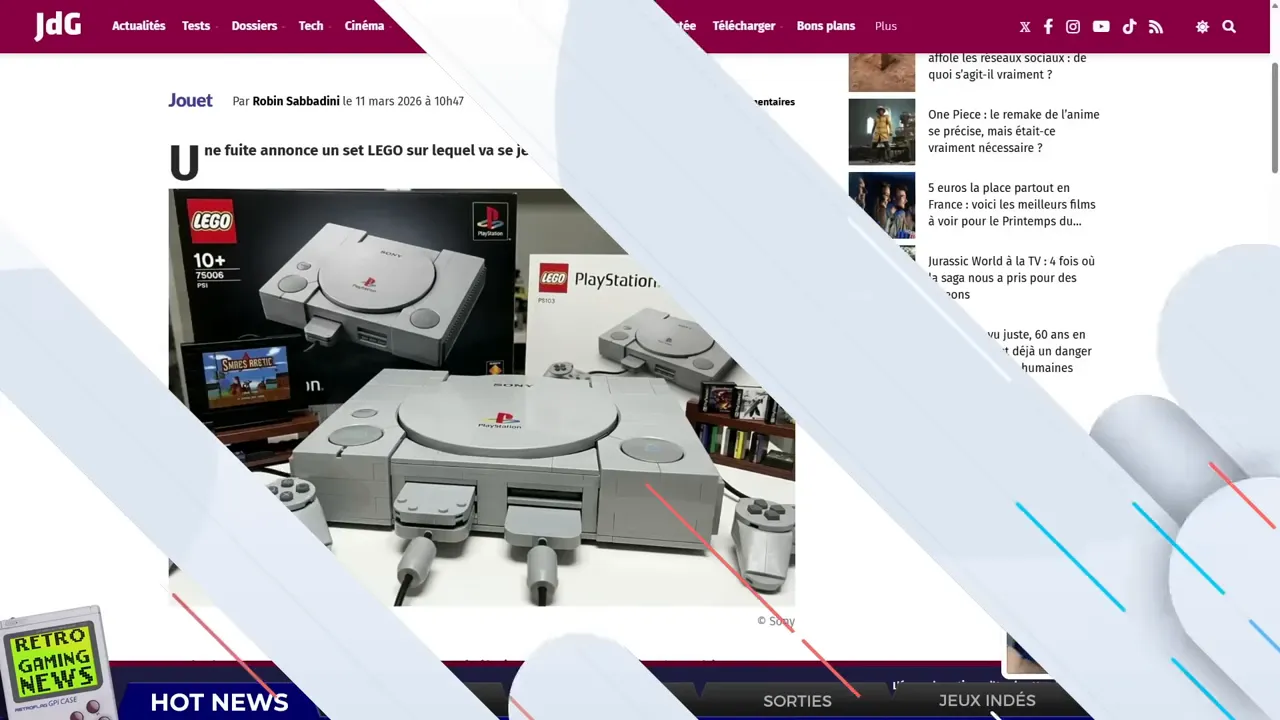Switch to the SORTIES tab
The width and height of the screenshot is (1280, 720).
pyautogui.click(x=797, y=701)
